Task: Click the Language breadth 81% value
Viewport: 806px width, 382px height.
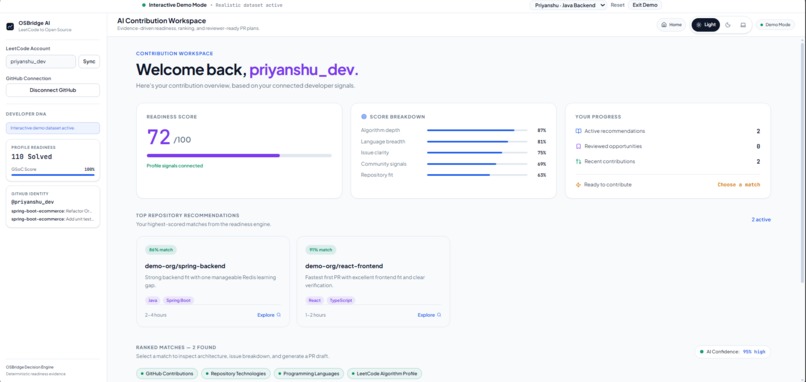Action: 542,142
